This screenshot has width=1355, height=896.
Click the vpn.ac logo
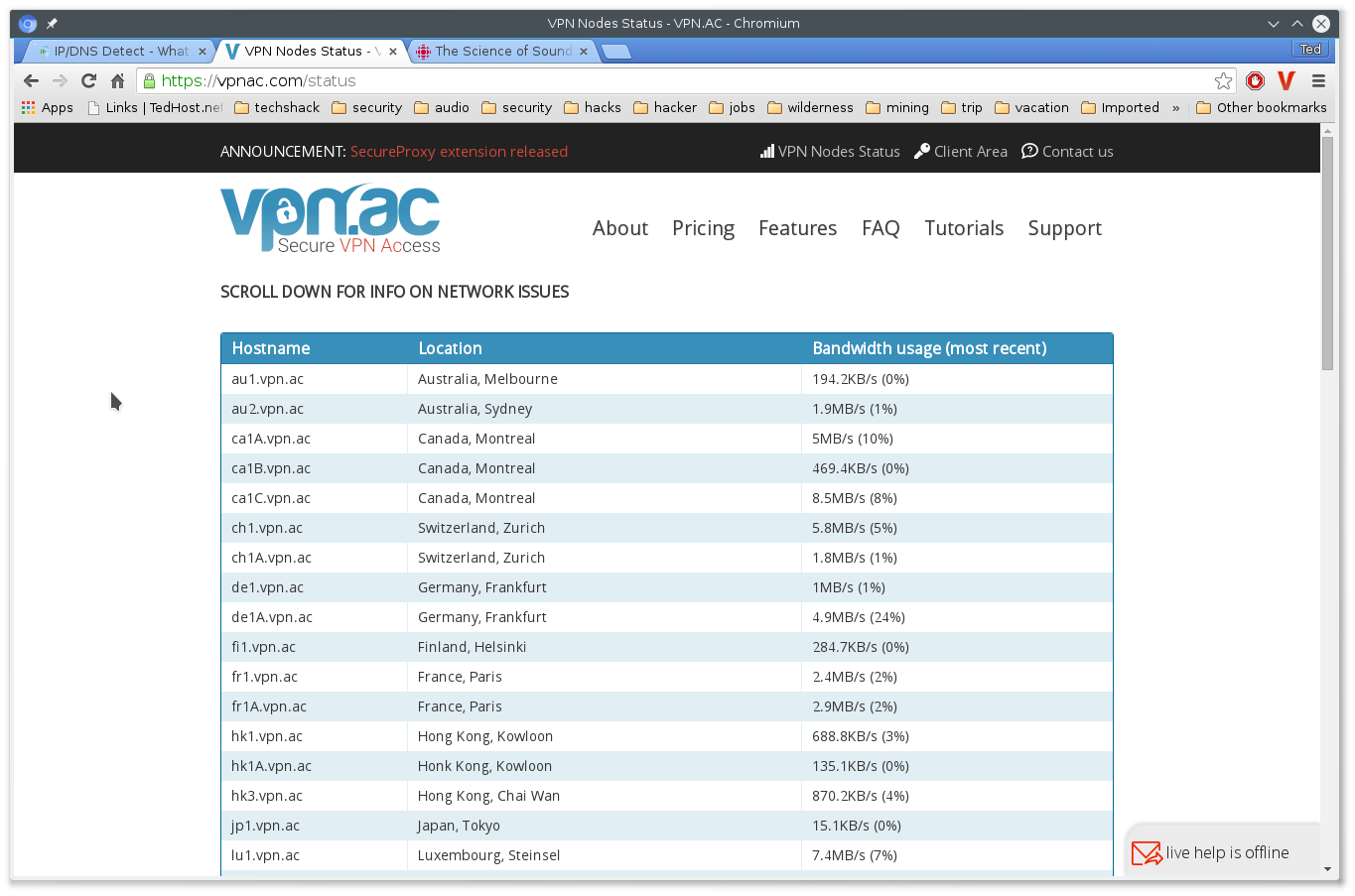[330, 218]
